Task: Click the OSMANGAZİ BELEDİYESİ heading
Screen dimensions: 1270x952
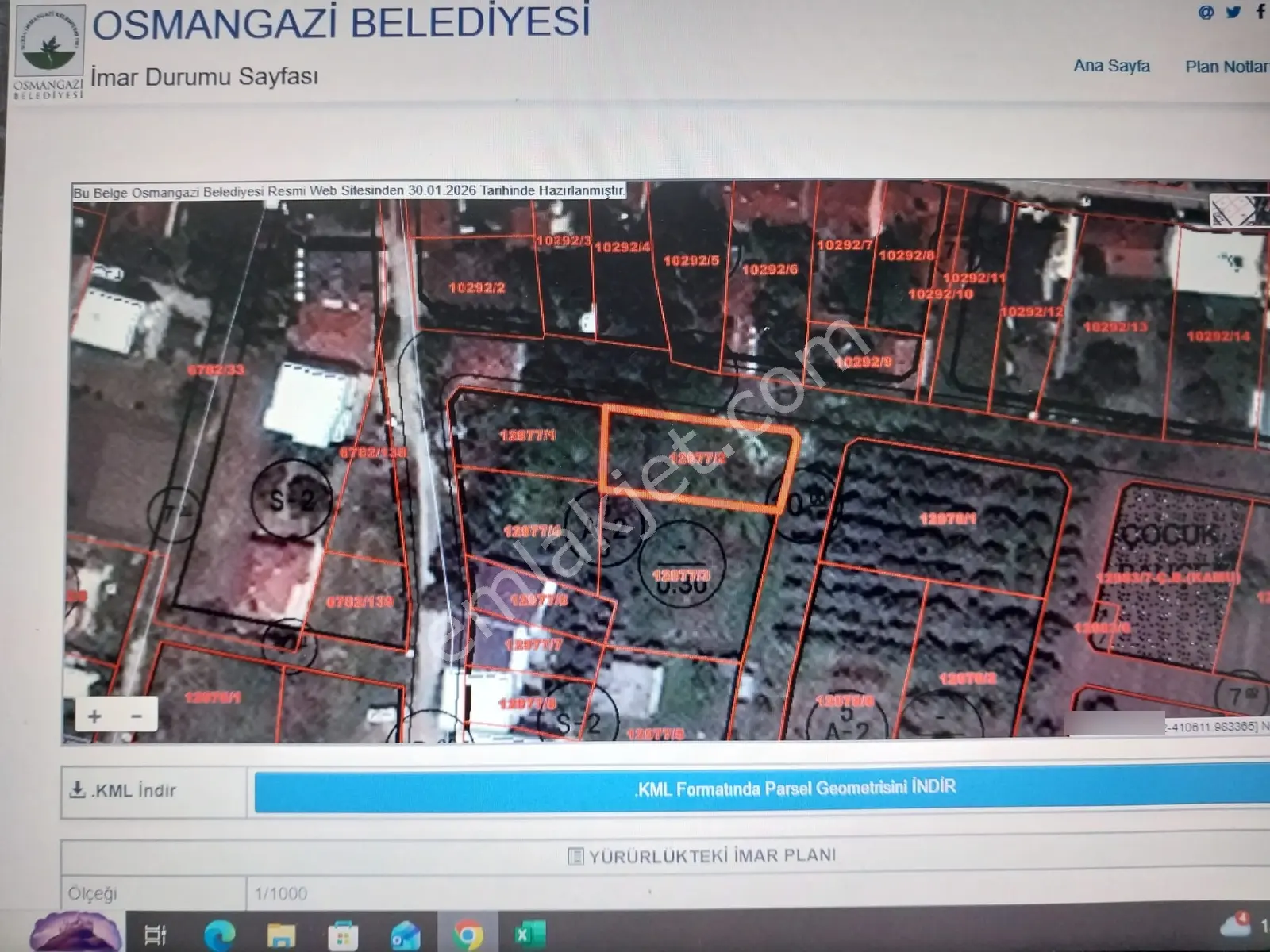Action: pyautogui.click(x=341, y=23)
